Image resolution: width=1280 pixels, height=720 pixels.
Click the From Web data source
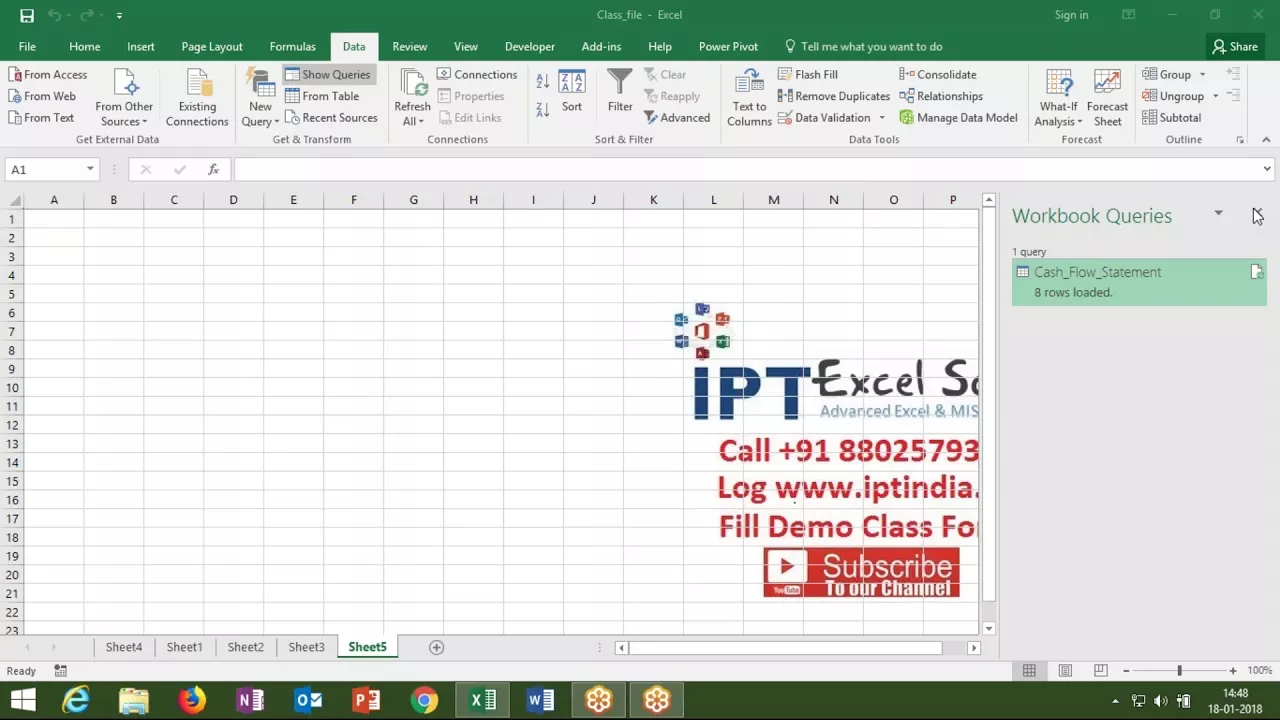tap(42, 96)
